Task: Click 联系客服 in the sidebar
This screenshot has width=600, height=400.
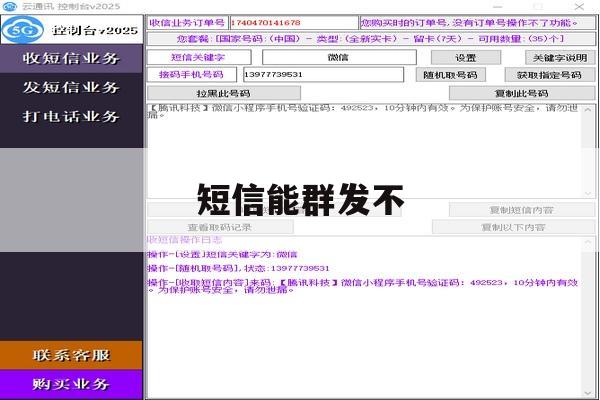Action: [71, 355]
